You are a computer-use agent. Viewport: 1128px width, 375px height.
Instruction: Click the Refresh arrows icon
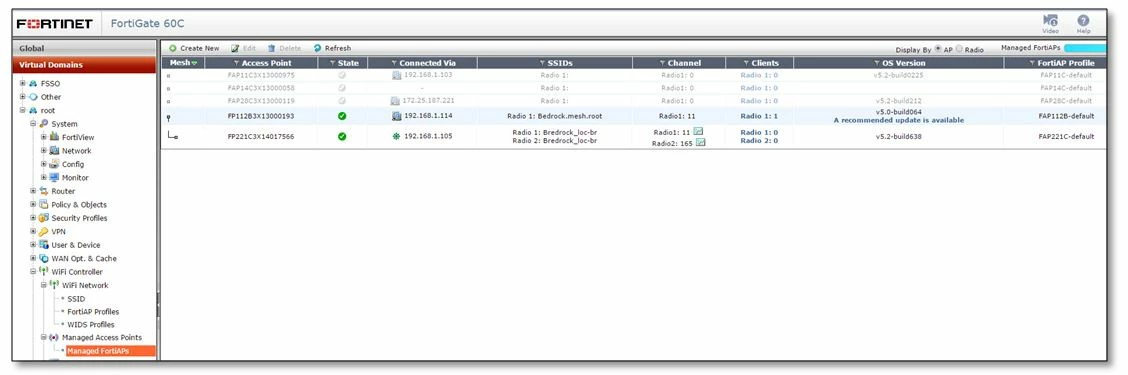point(317,48)
